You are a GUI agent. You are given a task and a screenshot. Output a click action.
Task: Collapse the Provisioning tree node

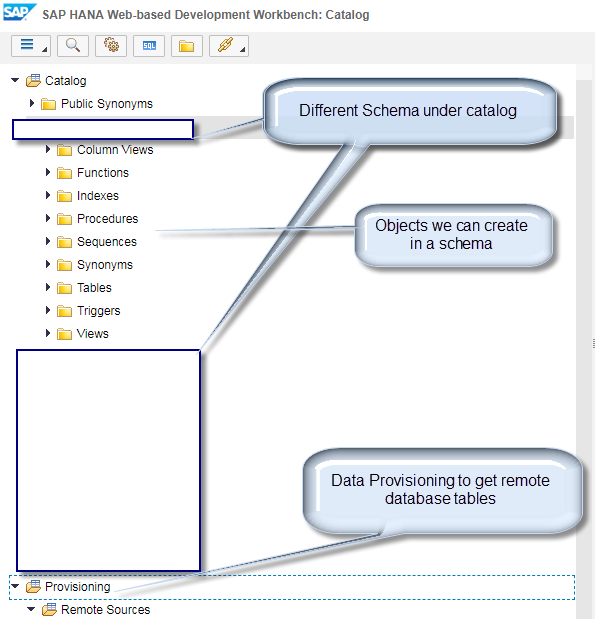15,586
